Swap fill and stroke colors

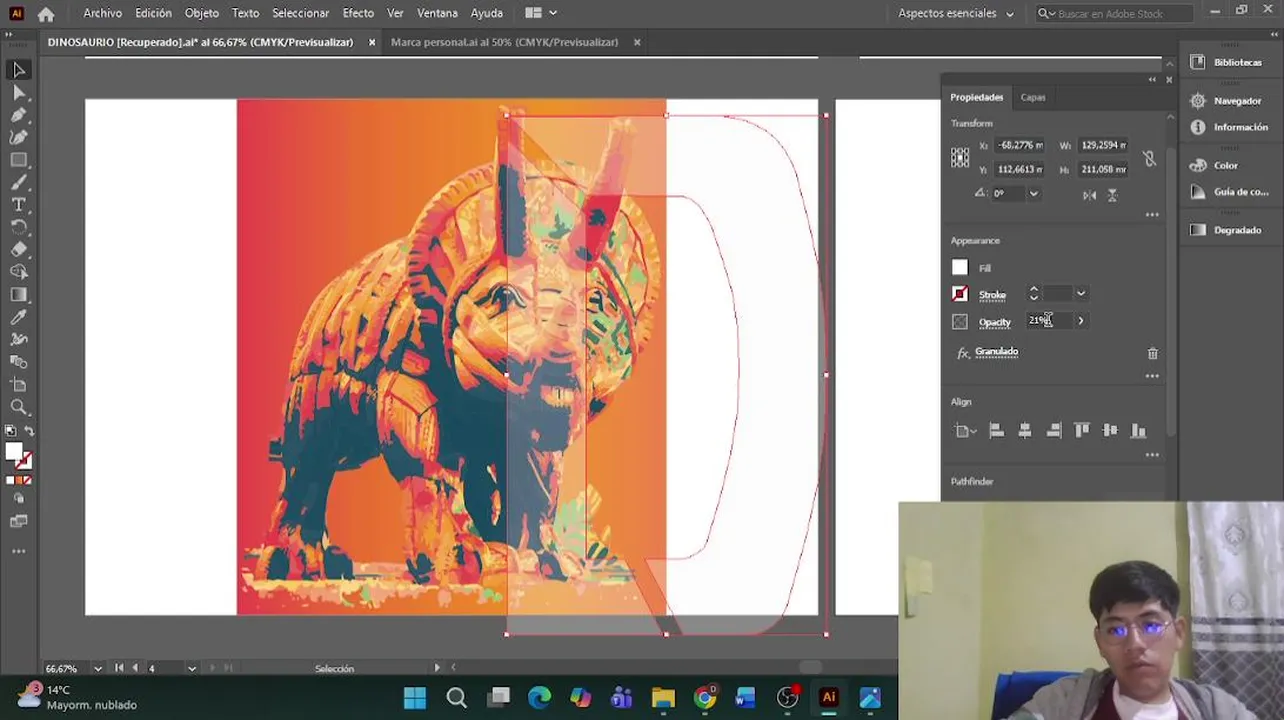click(29, 431)
